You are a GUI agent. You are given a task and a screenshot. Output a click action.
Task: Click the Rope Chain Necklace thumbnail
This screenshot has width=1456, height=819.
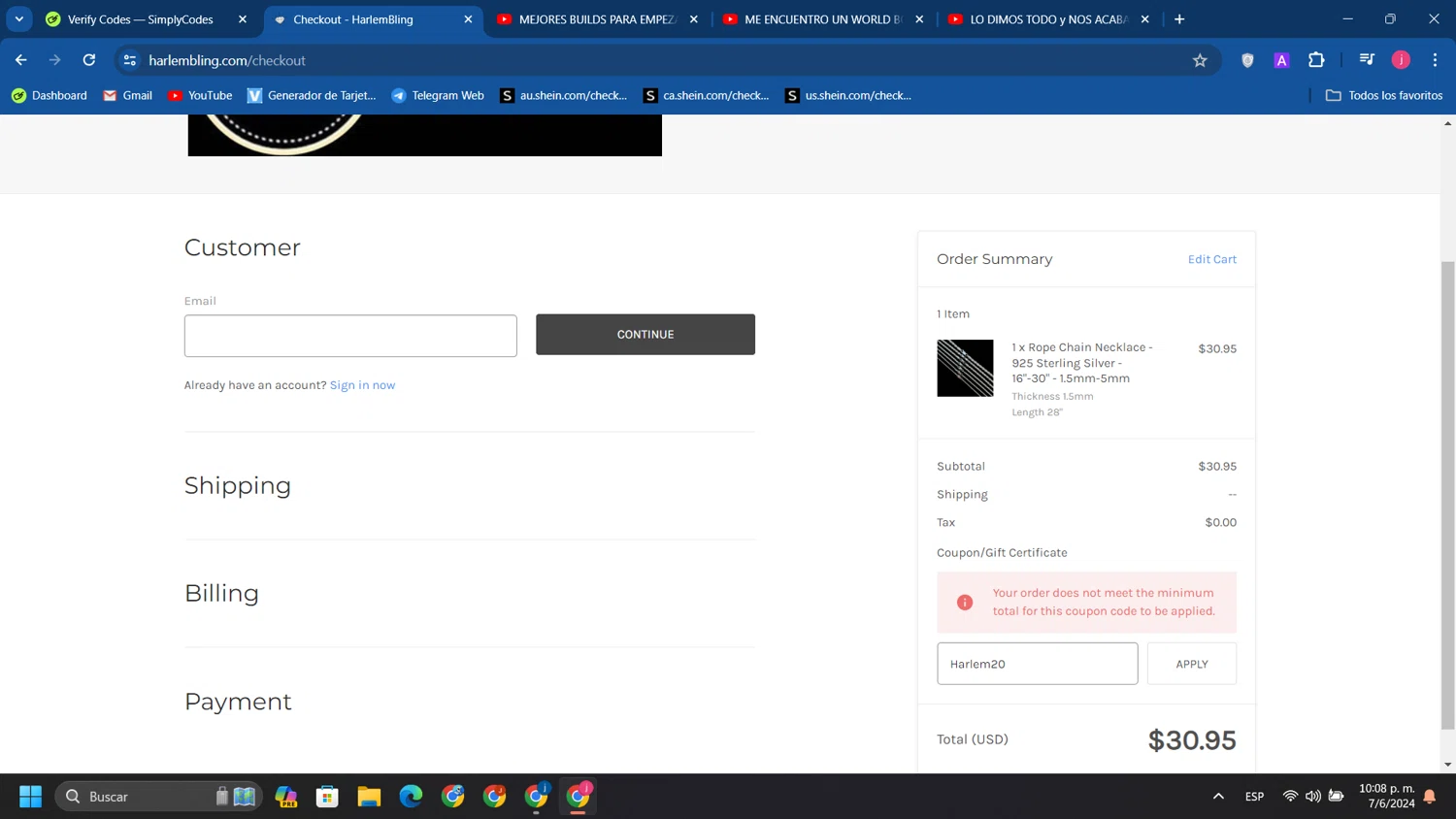965,368
